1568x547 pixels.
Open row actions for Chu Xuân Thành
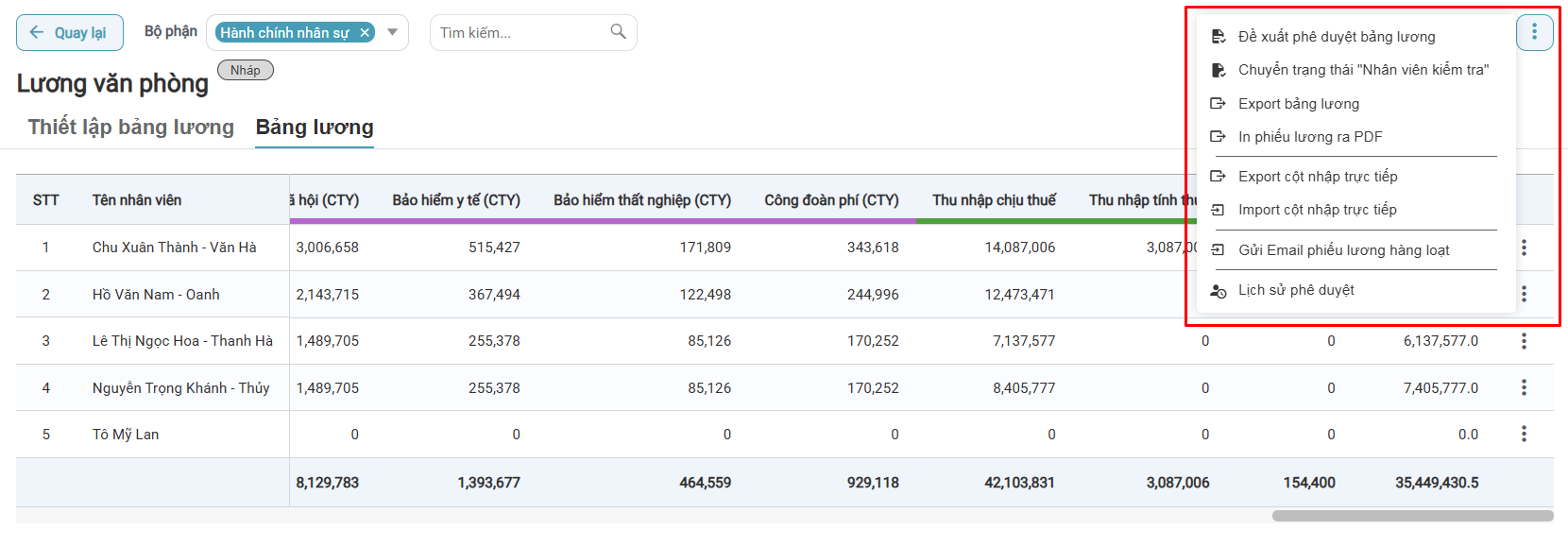[x=1524, y=248]
